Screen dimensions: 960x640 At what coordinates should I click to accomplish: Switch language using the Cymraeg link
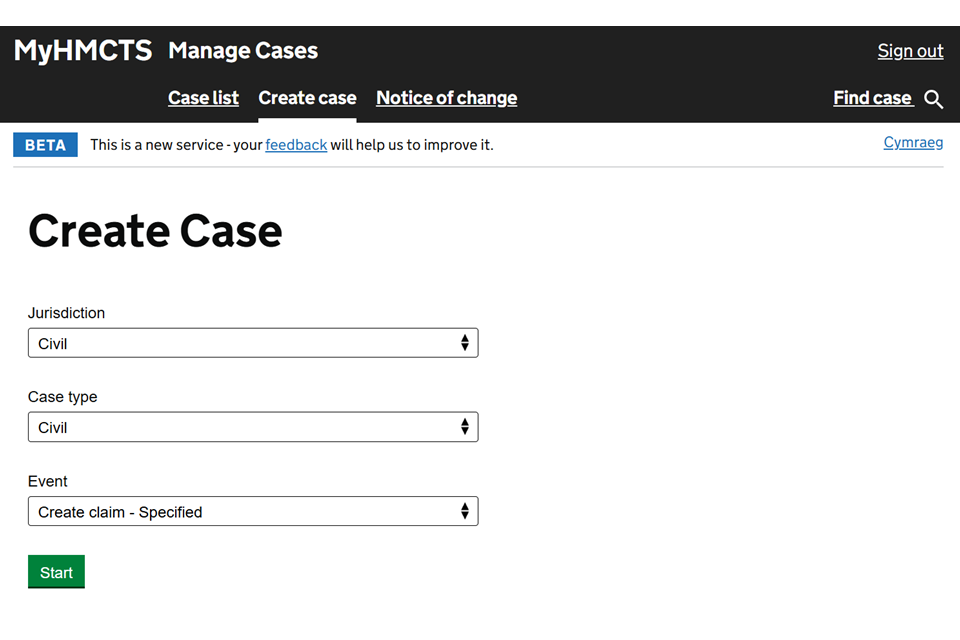(913, 143)
